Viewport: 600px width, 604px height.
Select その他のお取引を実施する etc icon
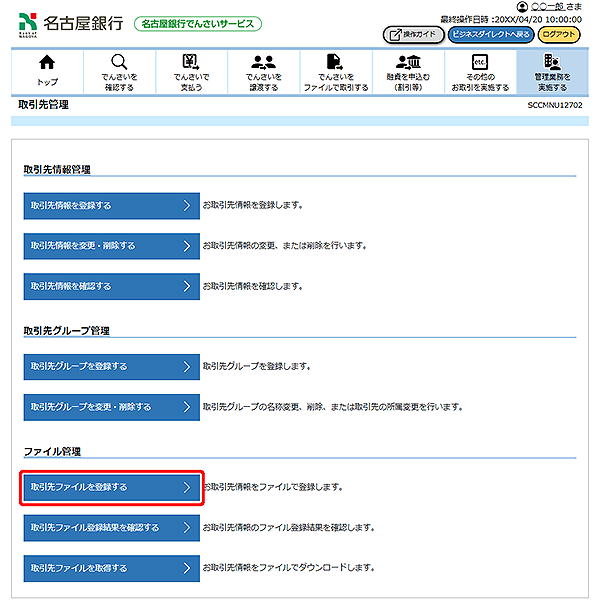coord(480,63)
